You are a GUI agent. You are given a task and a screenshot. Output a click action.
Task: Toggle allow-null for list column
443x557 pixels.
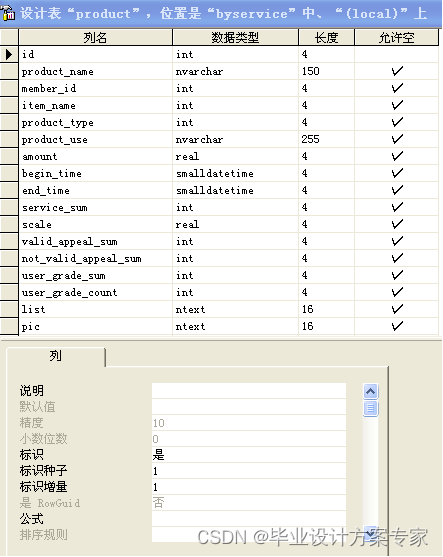(397, 309)
